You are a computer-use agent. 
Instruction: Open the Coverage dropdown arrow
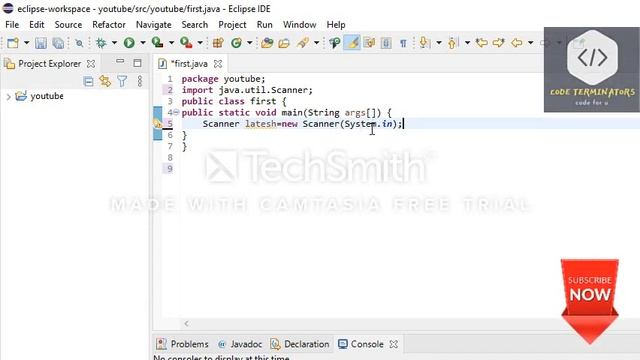(171, 43)
